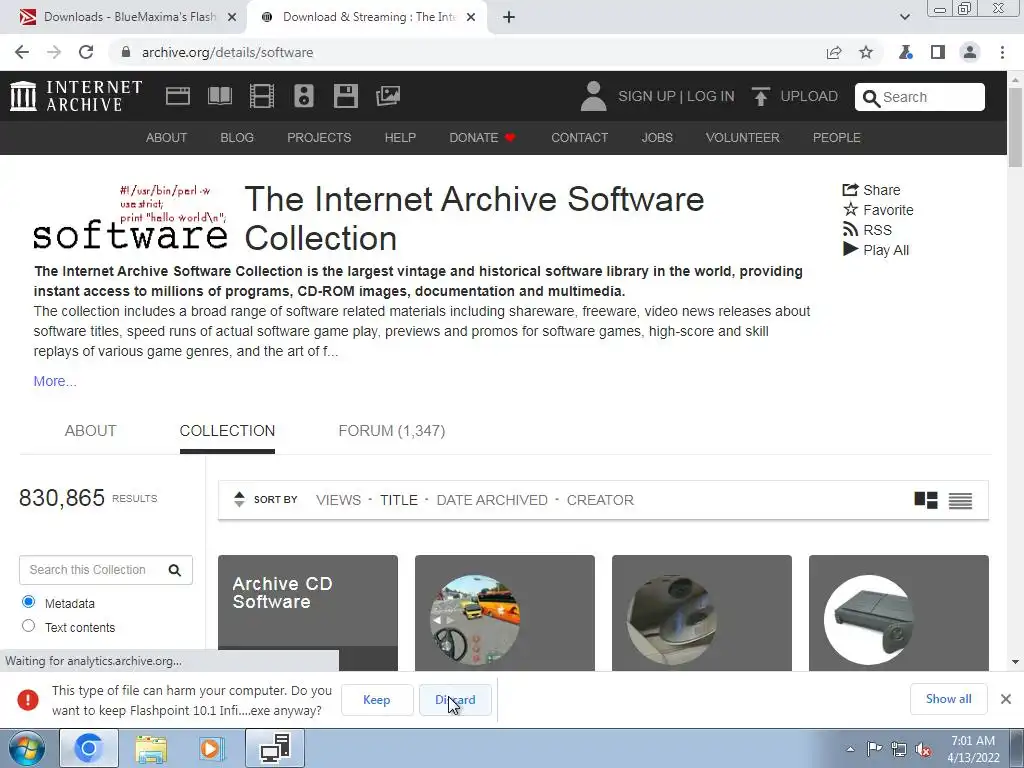Select the Metadata radio button
The height and width of the screenshot is (768, 1024).
click(28, 601)
